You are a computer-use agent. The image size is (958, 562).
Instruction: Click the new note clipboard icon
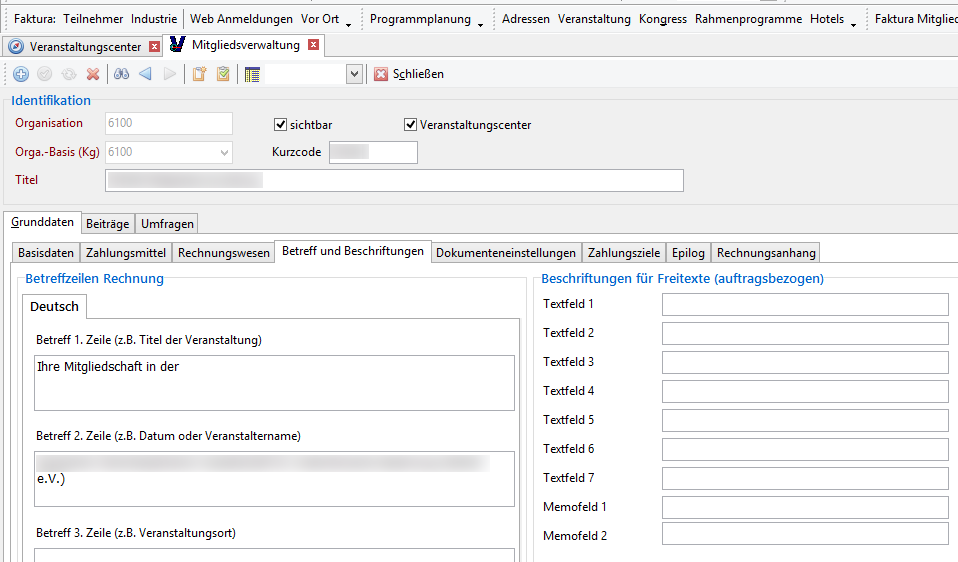199,74
